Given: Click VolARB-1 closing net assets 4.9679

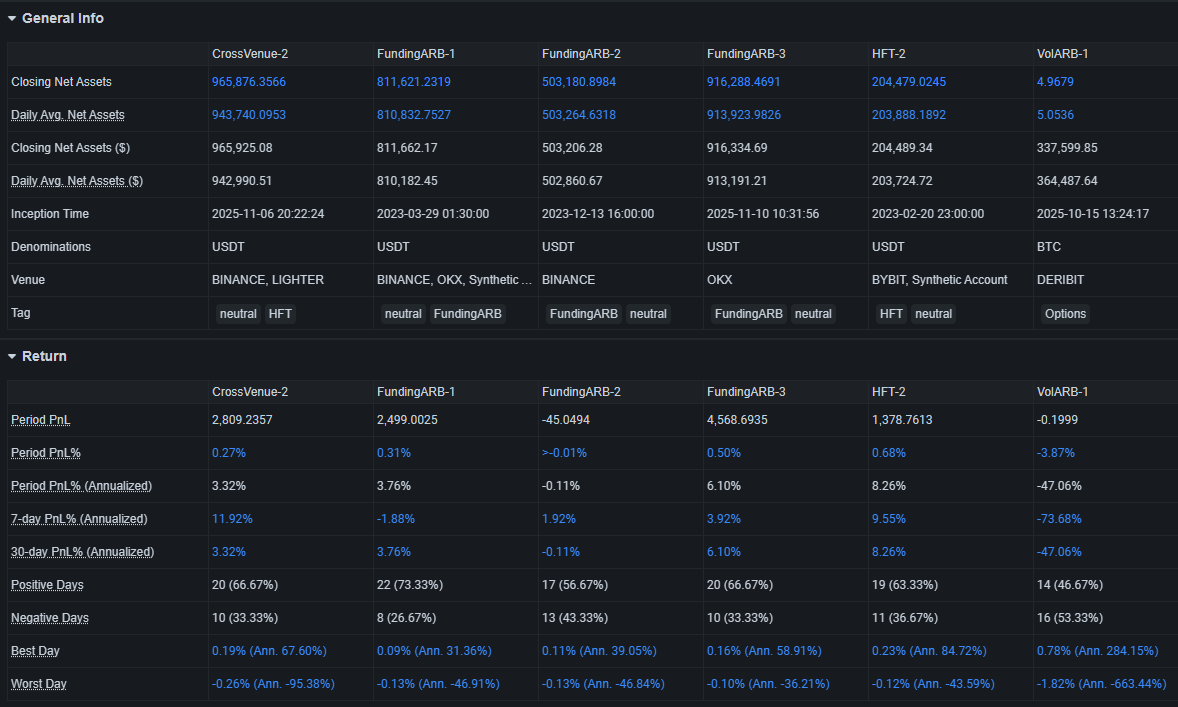Looking at the screenshot, I should [1055, 82].
